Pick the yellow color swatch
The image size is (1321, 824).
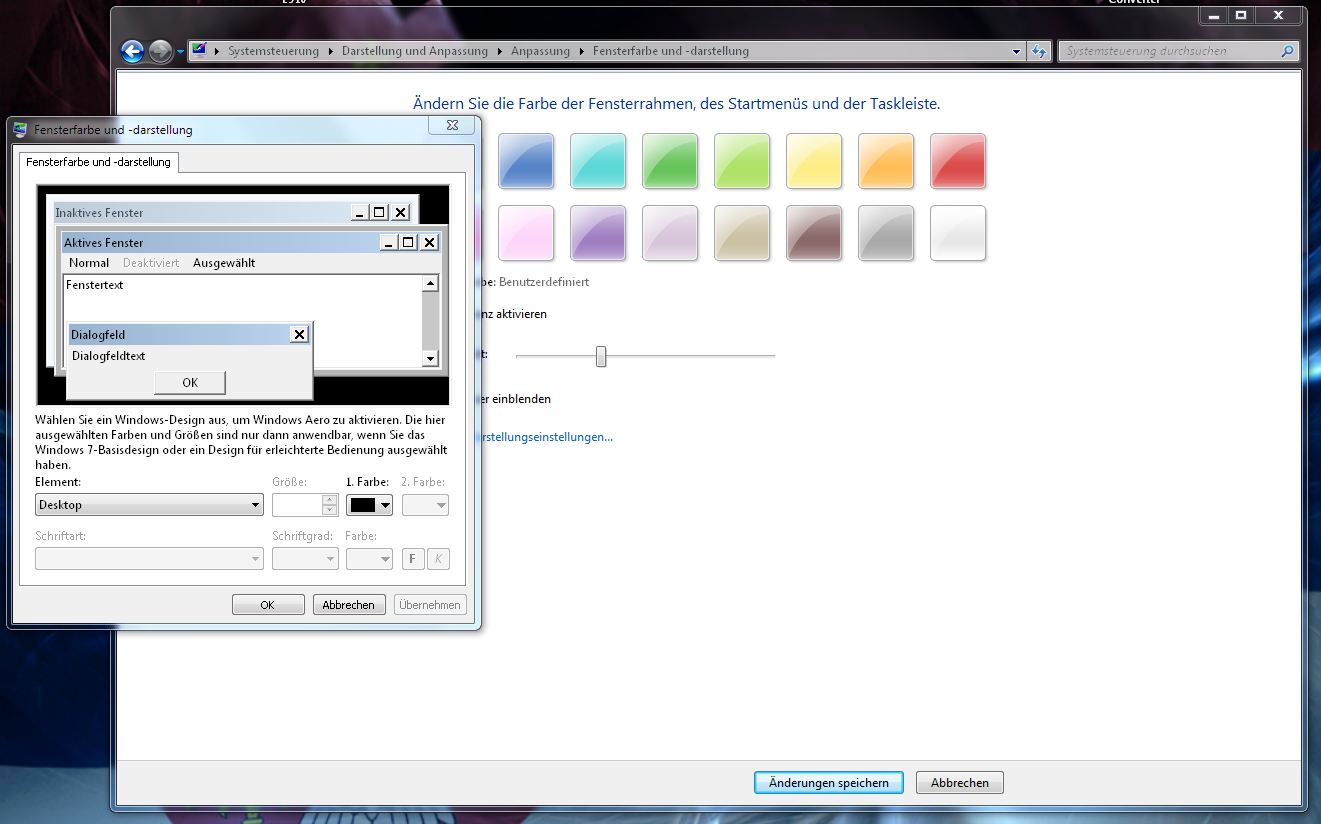tap(814, 161)
